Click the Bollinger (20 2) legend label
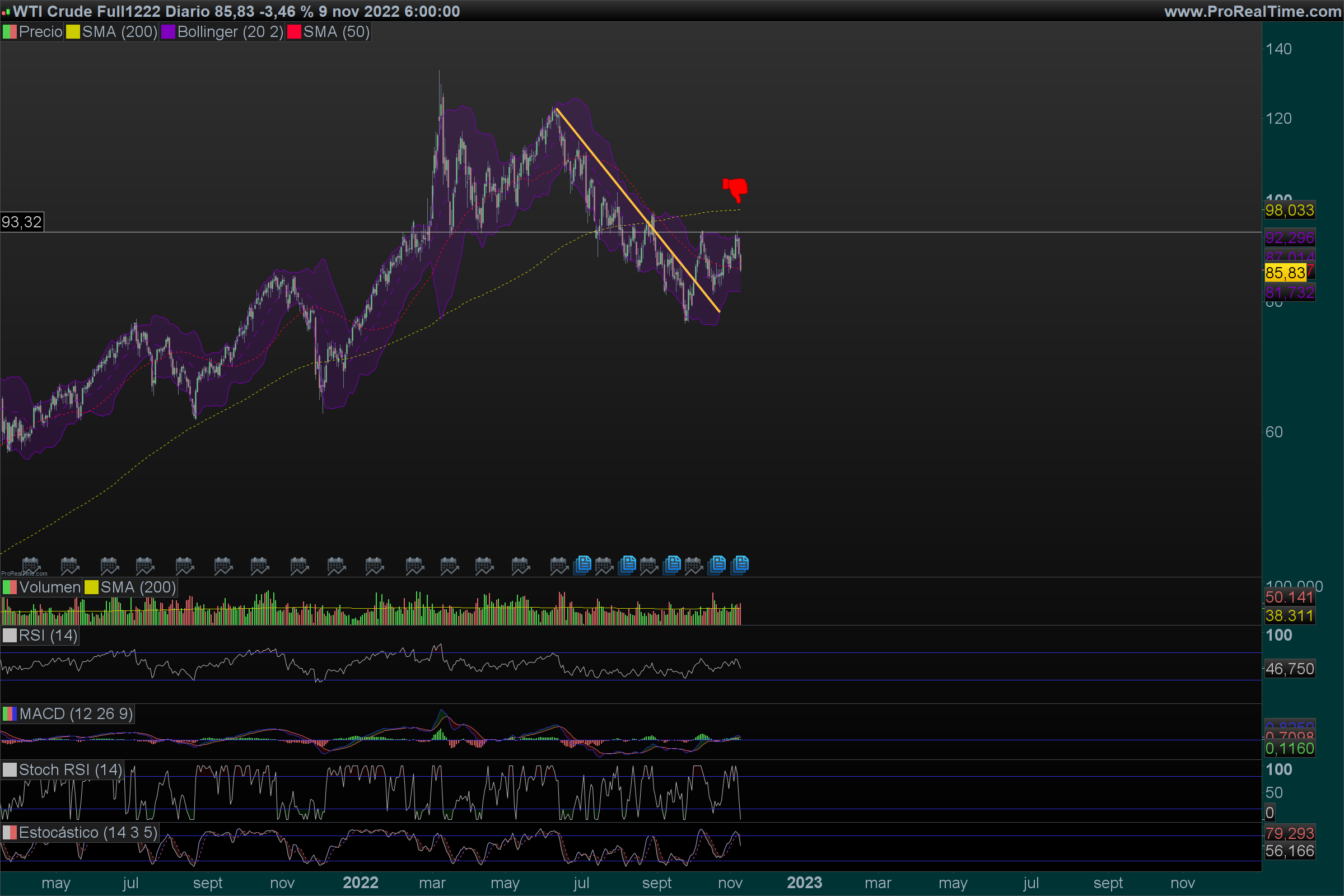The width and height of the screenshot is (1344, 896). [x=230, y=32]
